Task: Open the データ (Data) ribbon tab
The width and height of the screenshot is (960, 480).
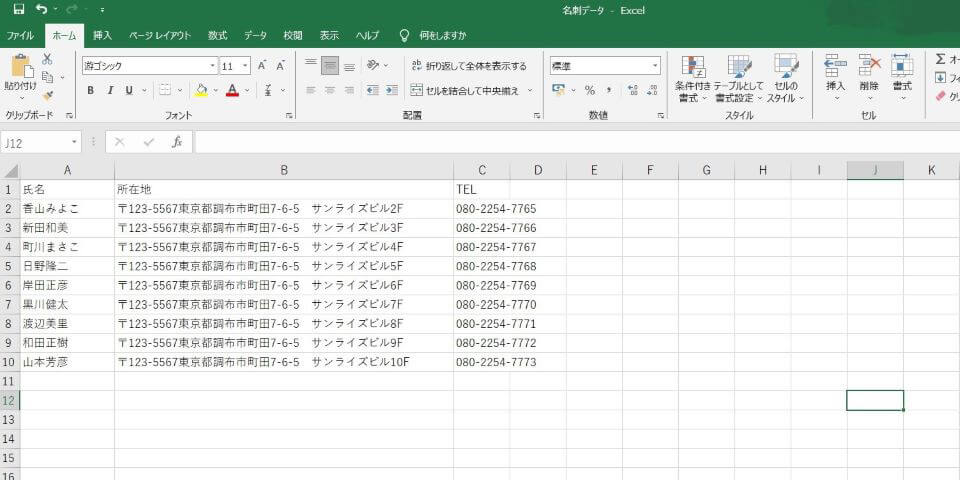Action: (255, 35)
